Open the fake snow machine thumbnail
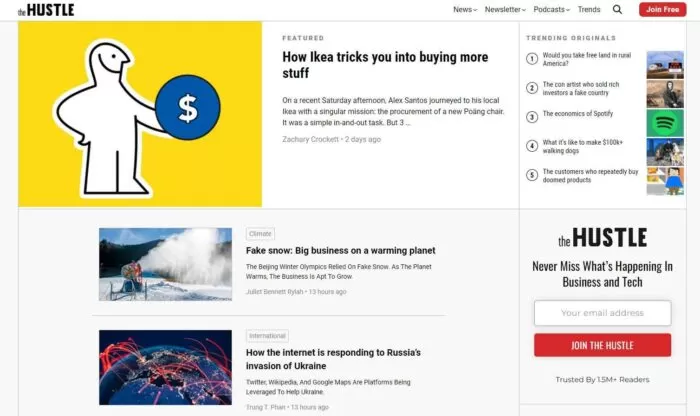 pos(165,264)
